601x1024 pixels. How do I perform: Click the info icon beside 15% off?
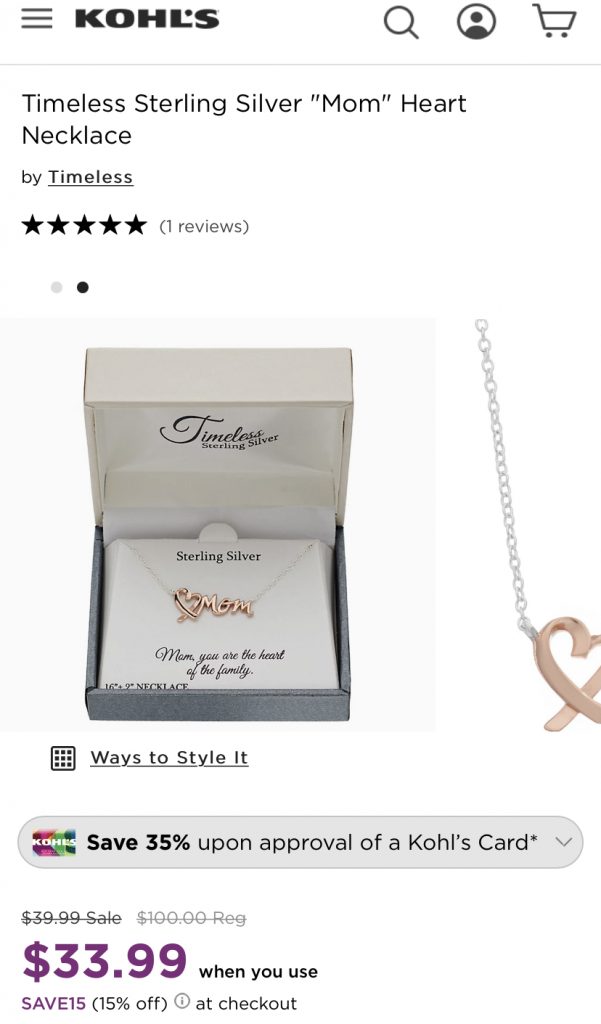click(x=182, y=1000)
